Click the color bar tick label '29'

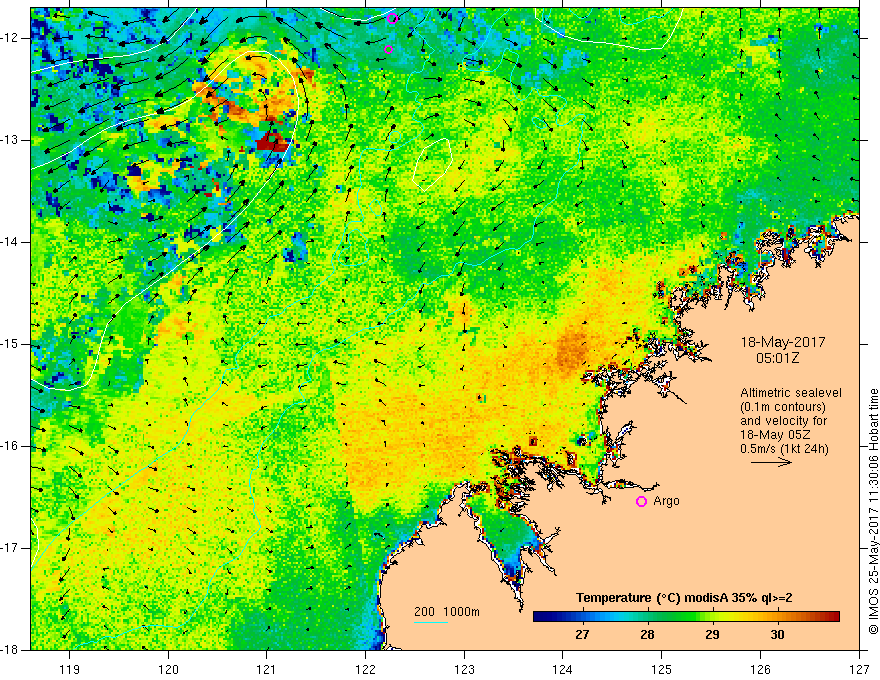[x=712, y=635]
